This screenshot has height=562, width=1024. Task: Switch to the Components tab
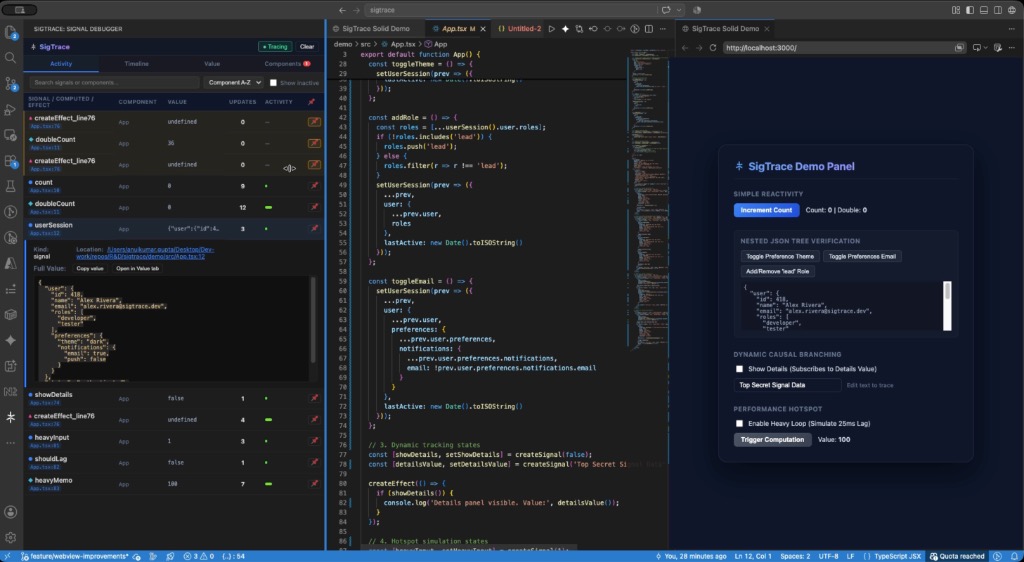click(287, 64)
